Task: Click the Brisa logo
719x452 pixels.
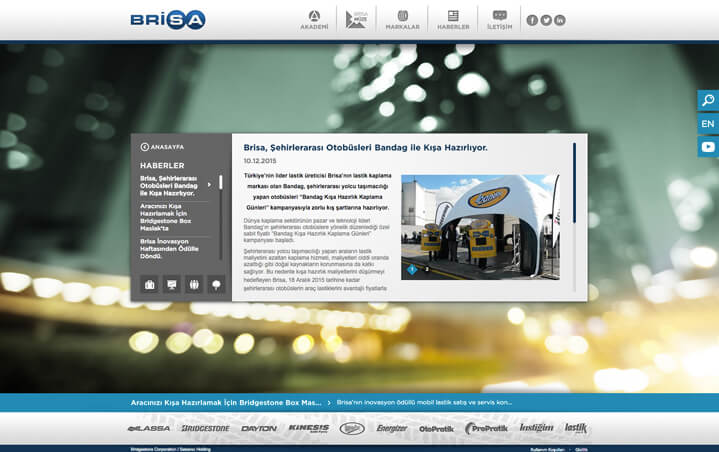Action: [x=168, y=20]
